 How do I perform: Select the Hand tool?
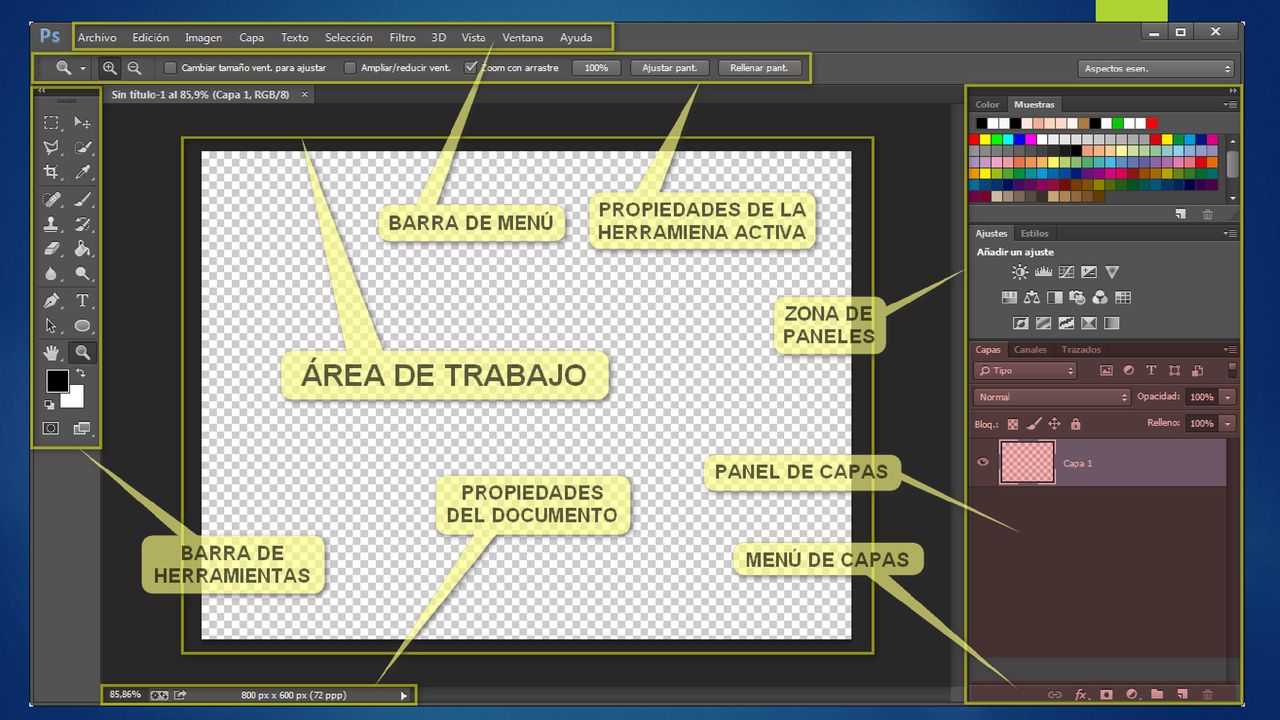(x=51, y=352)
